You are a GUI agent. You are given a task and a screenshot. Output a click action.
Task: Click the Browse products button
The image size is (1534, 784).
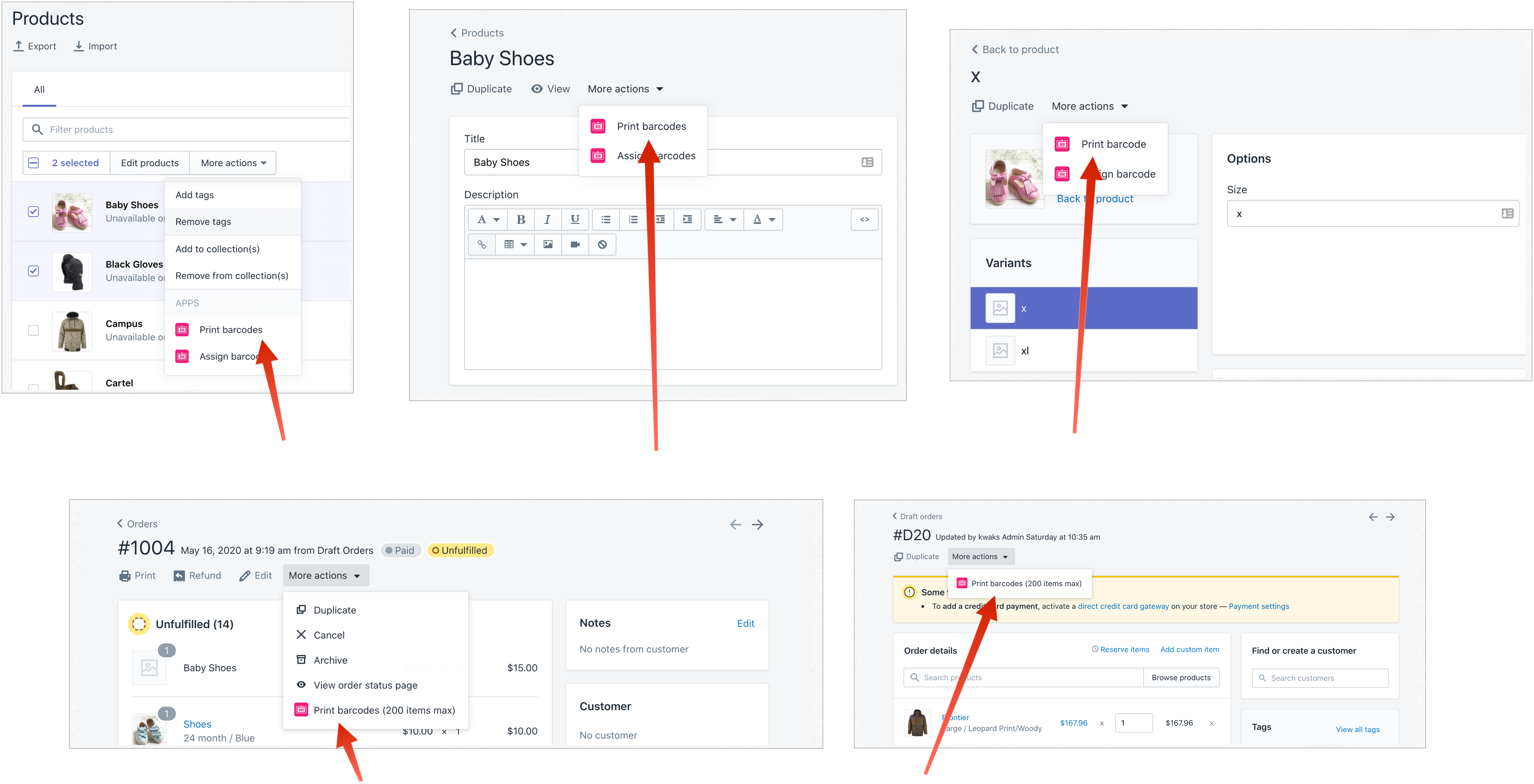coord(1180,678)
